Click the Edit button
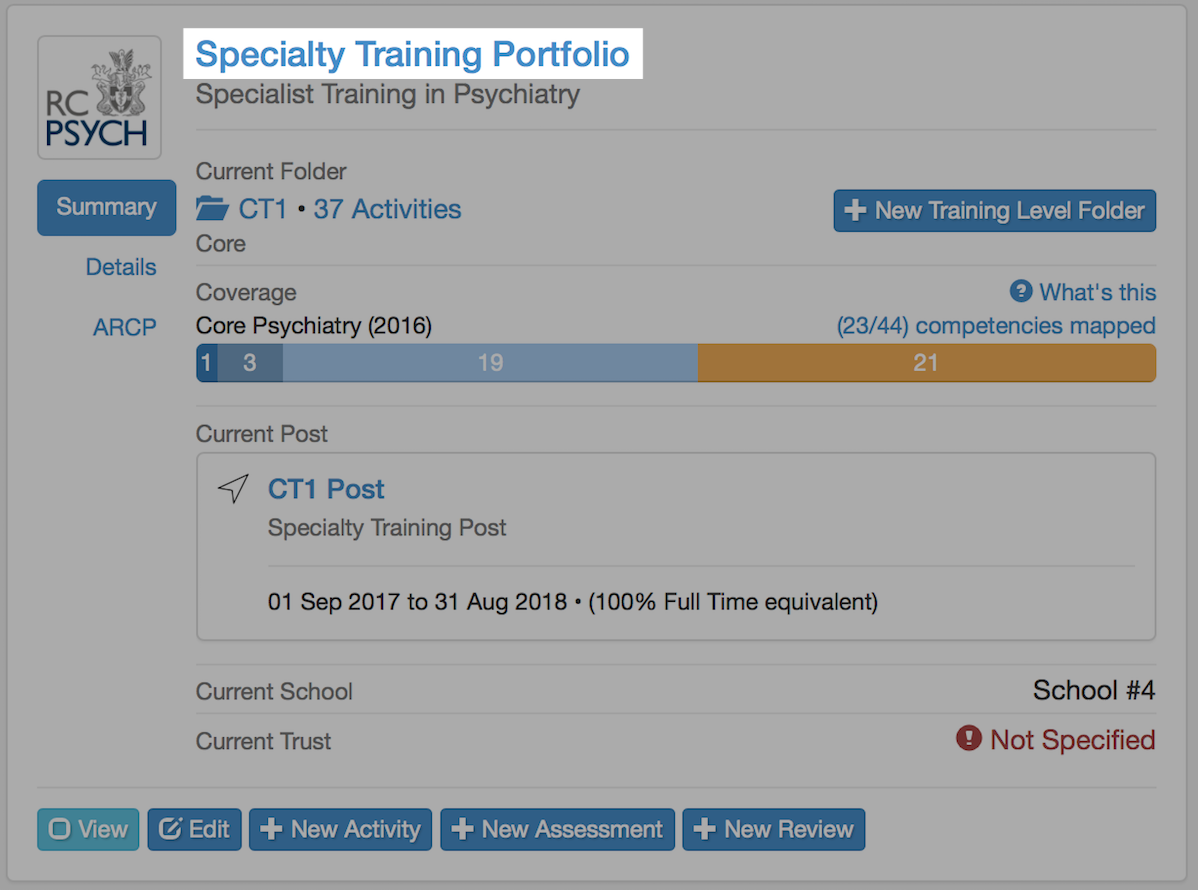The image size is (1198, 890). click(194, 829)
